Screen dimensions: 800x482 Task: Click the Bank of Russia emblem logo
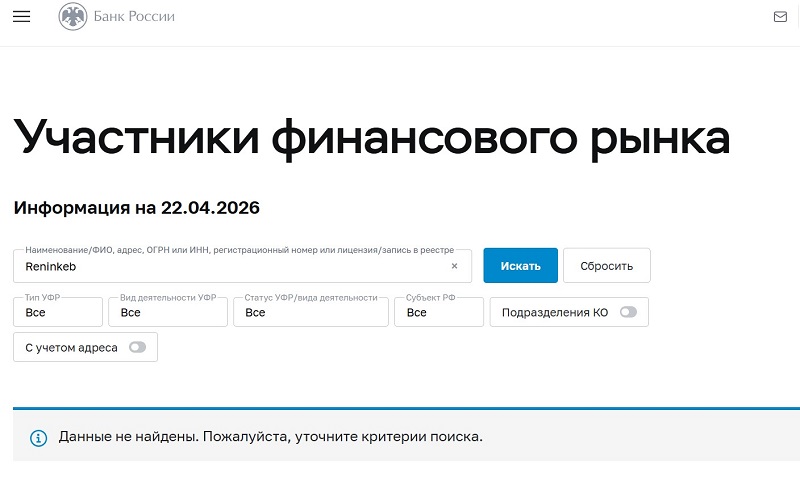coord(73,16)
